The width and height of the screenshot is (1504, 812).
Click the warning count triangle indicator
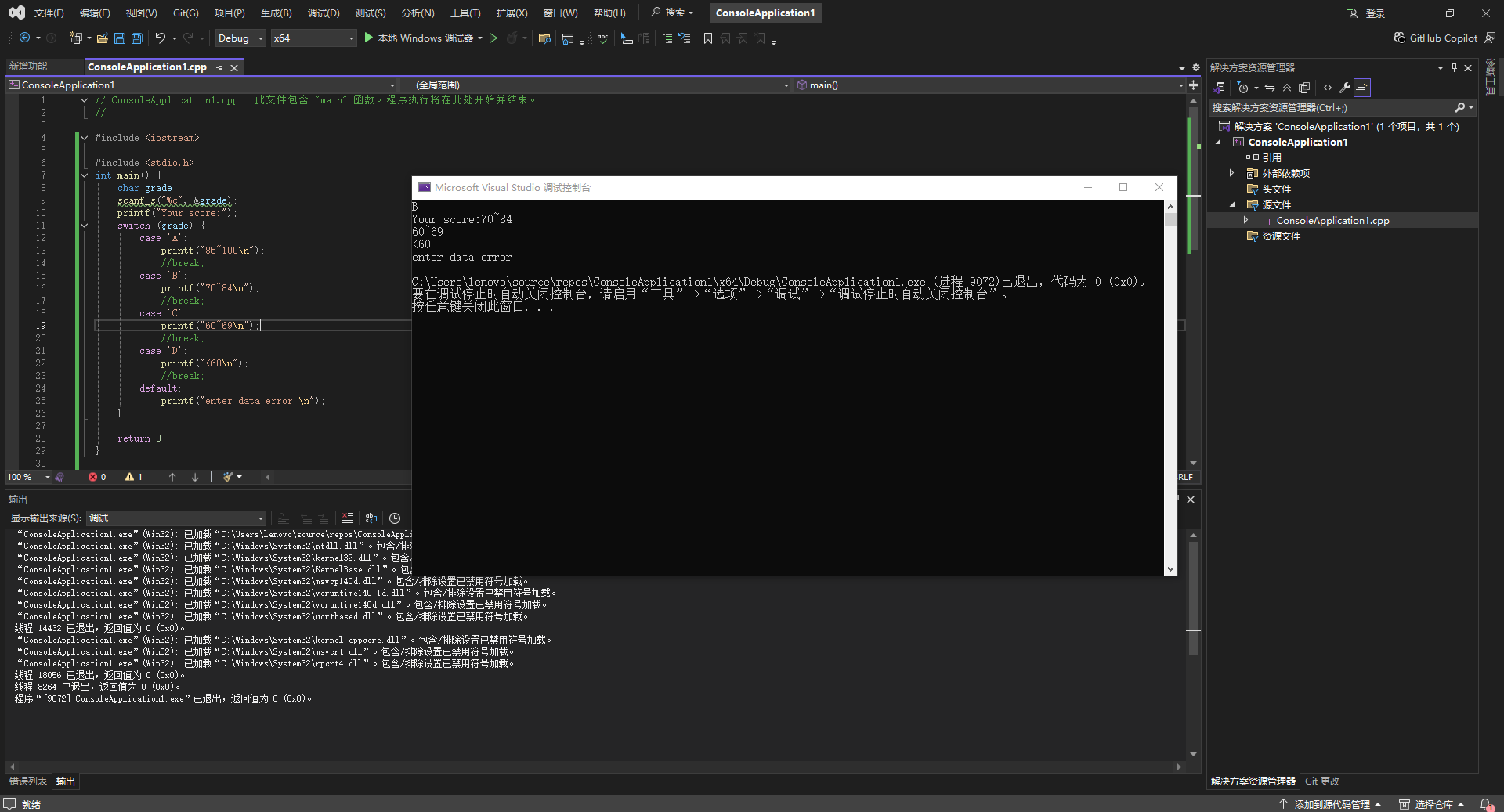click(134, 477)
